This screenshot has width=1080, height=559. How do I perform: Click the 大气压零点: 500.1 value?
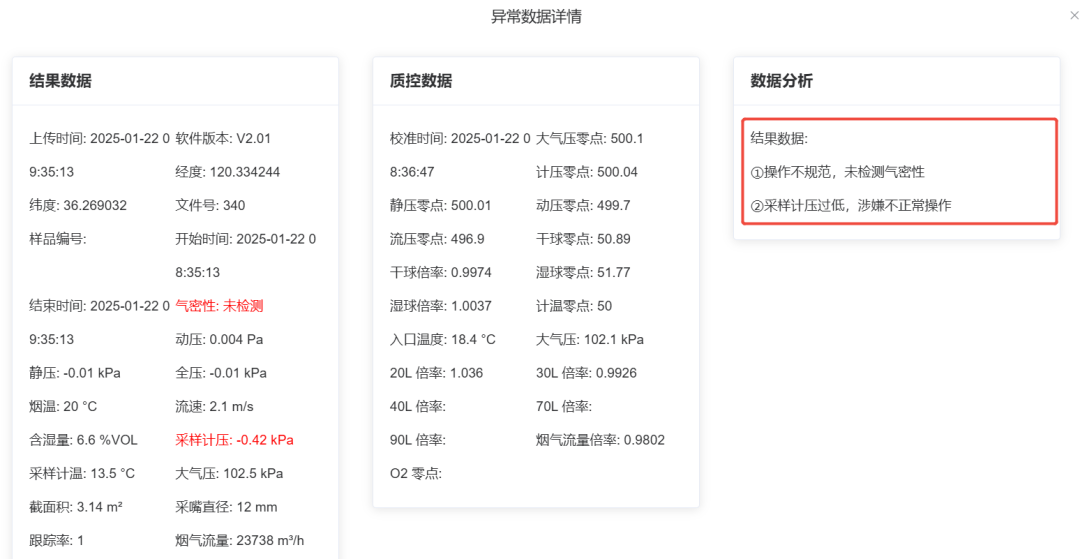[590, 138]
